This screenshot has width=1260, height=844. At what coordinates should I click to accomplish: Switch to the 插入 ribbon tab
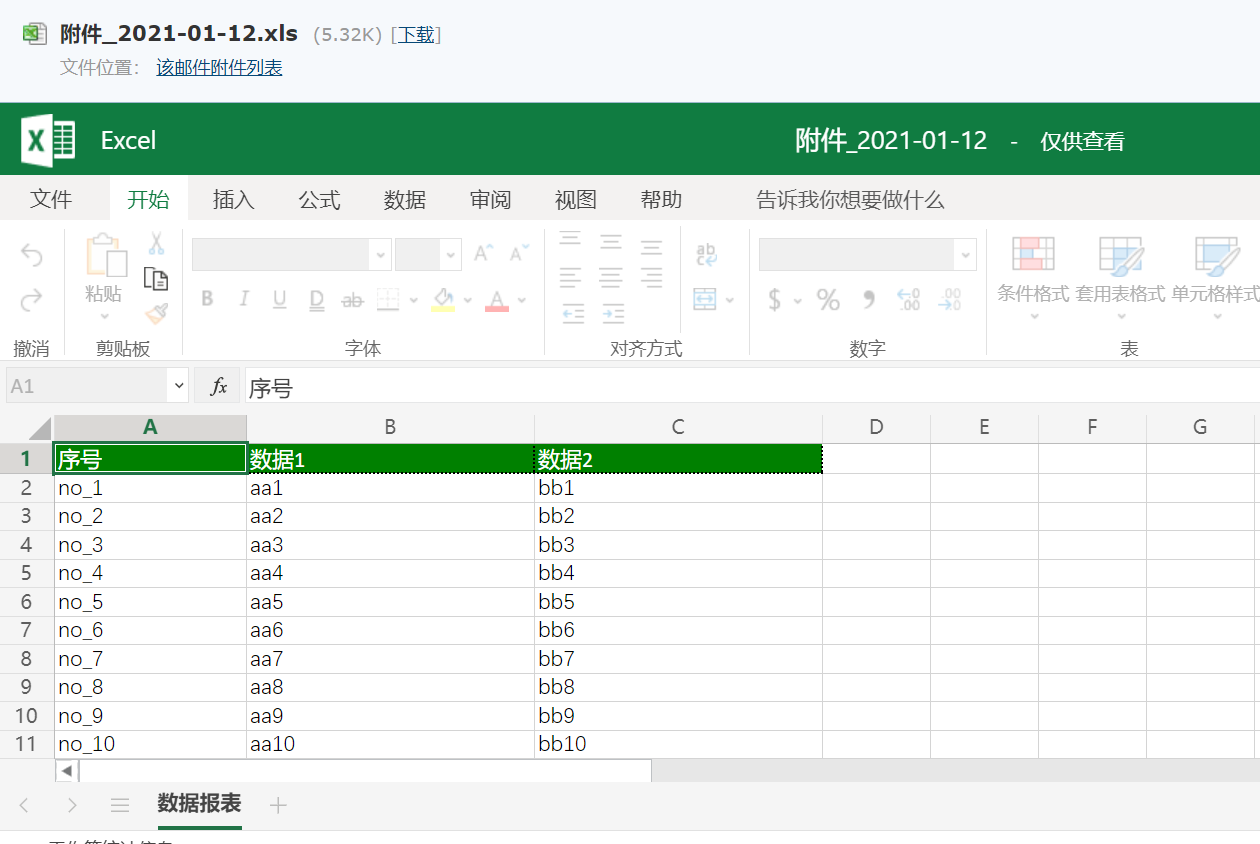coord(233,199)
